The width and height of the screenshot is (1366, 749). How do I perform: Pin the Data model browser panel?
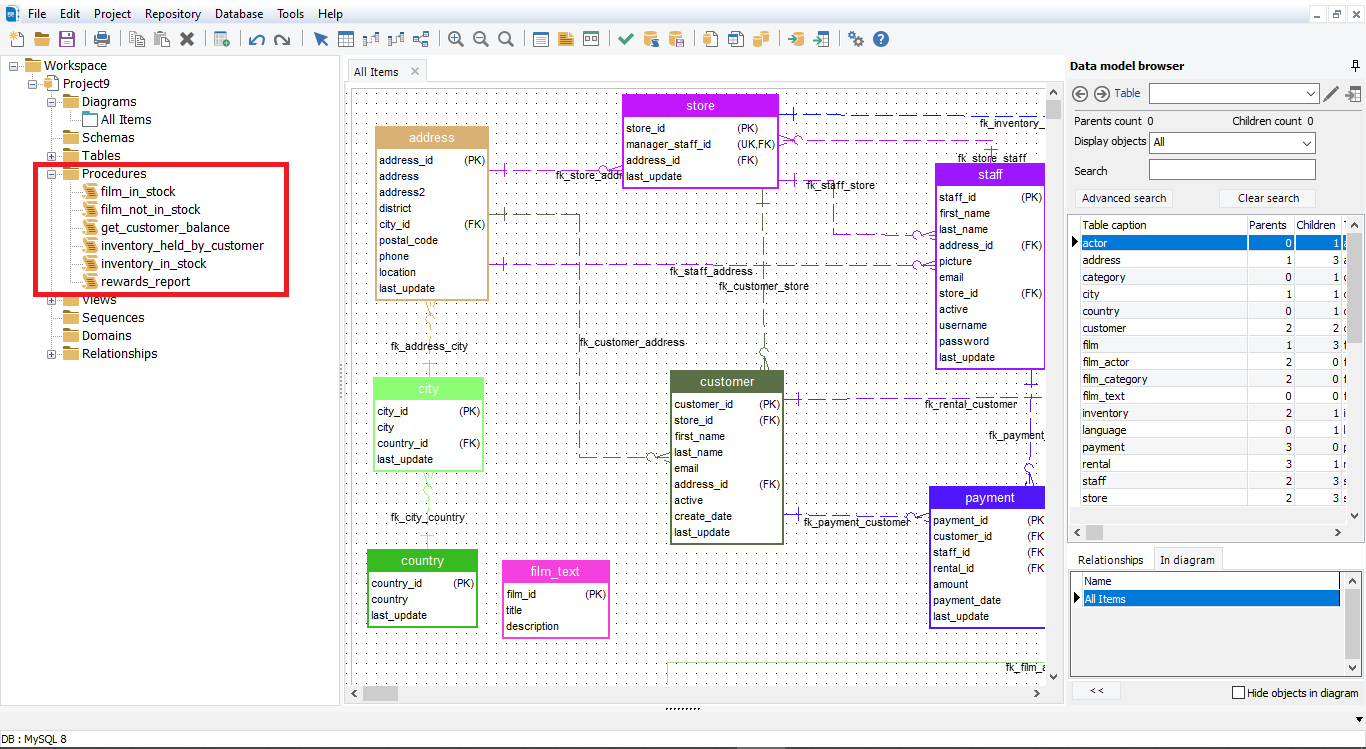pyautogui.click(x=1355, y=66)
